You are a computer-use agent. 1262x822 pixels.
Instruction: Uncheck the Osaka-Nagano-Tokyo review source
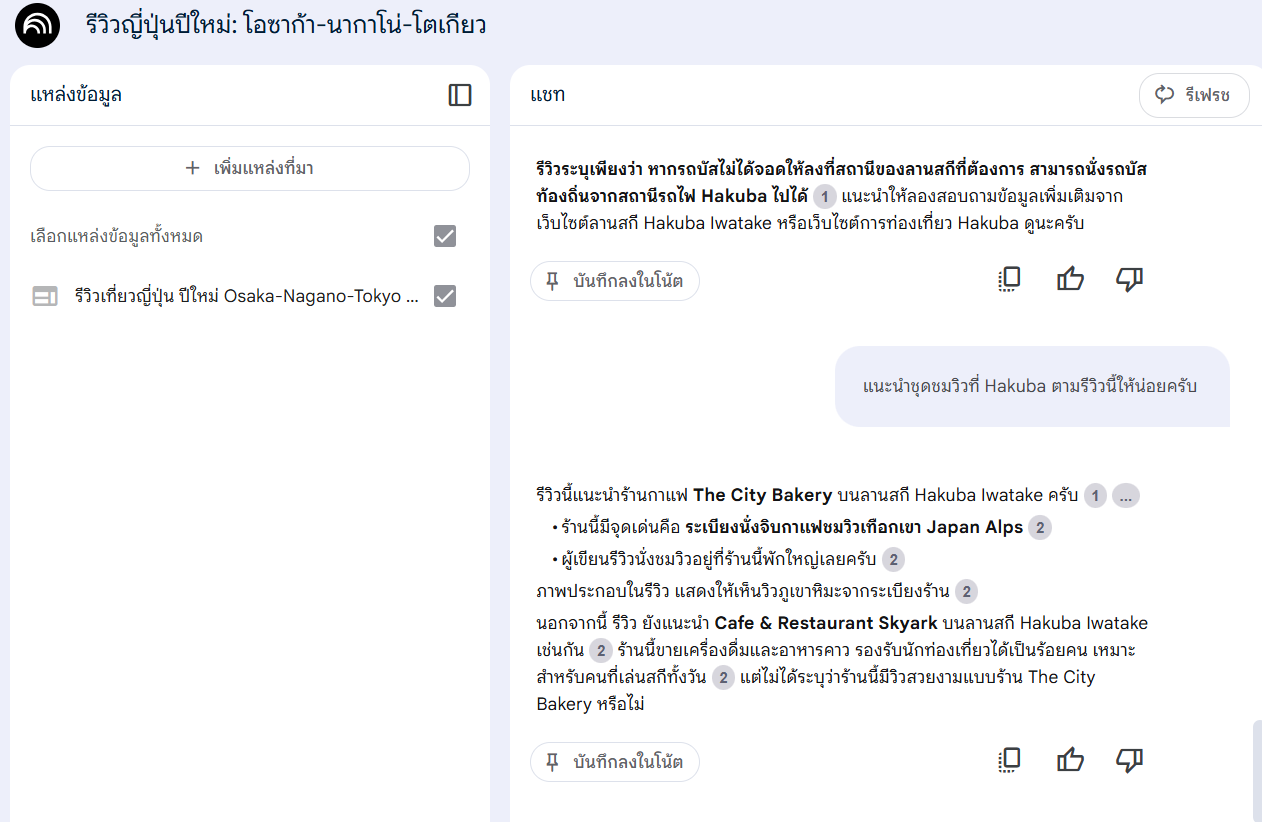click(445, 296)
